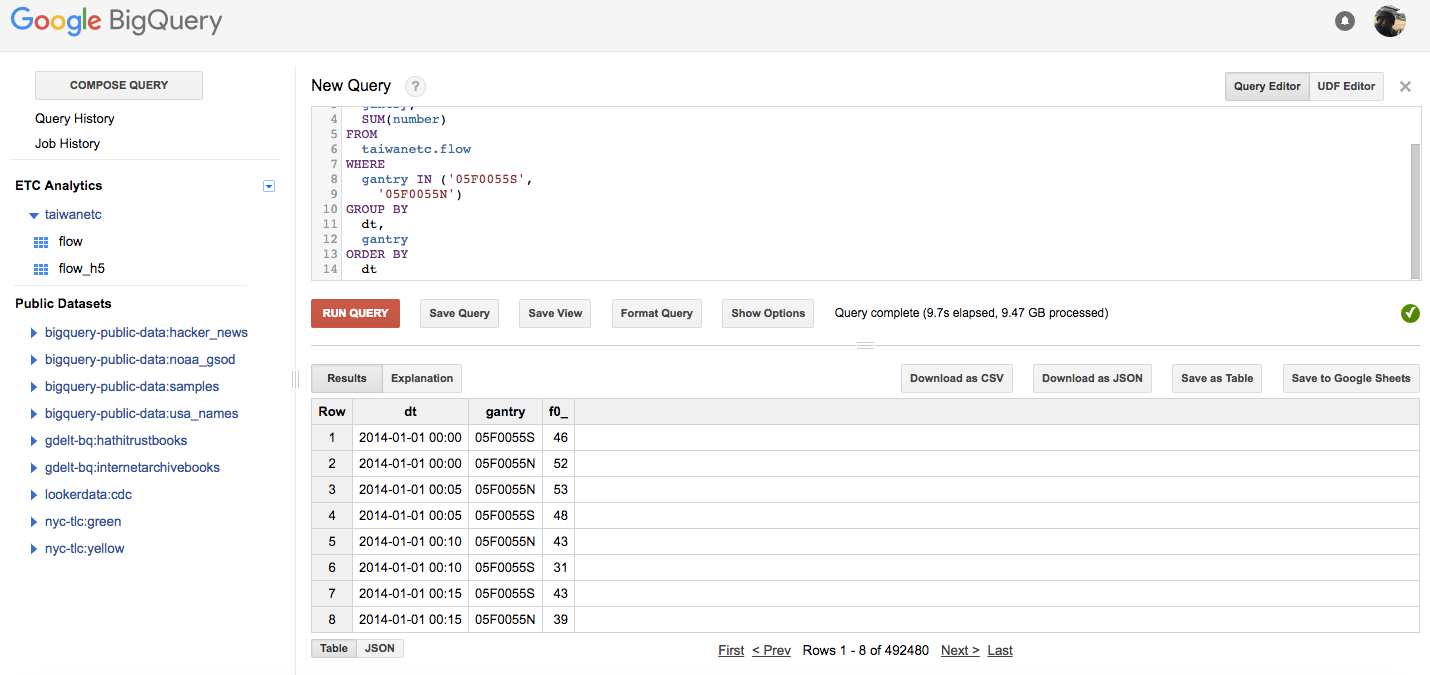Expand bigquery-public-data:hacker_news dataset arrow
The height and width of the screenshot is (675, 1430).
[34, 333]
